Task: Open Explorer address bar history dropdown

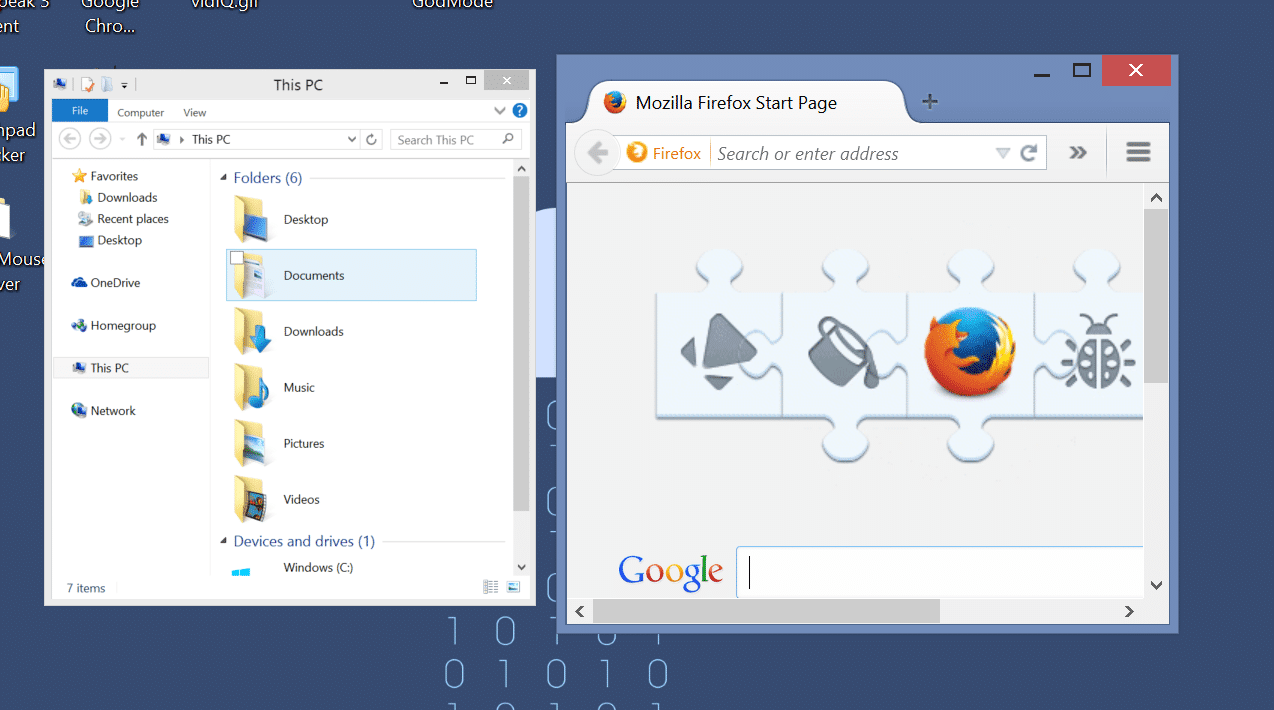Action: click(351, 140)
